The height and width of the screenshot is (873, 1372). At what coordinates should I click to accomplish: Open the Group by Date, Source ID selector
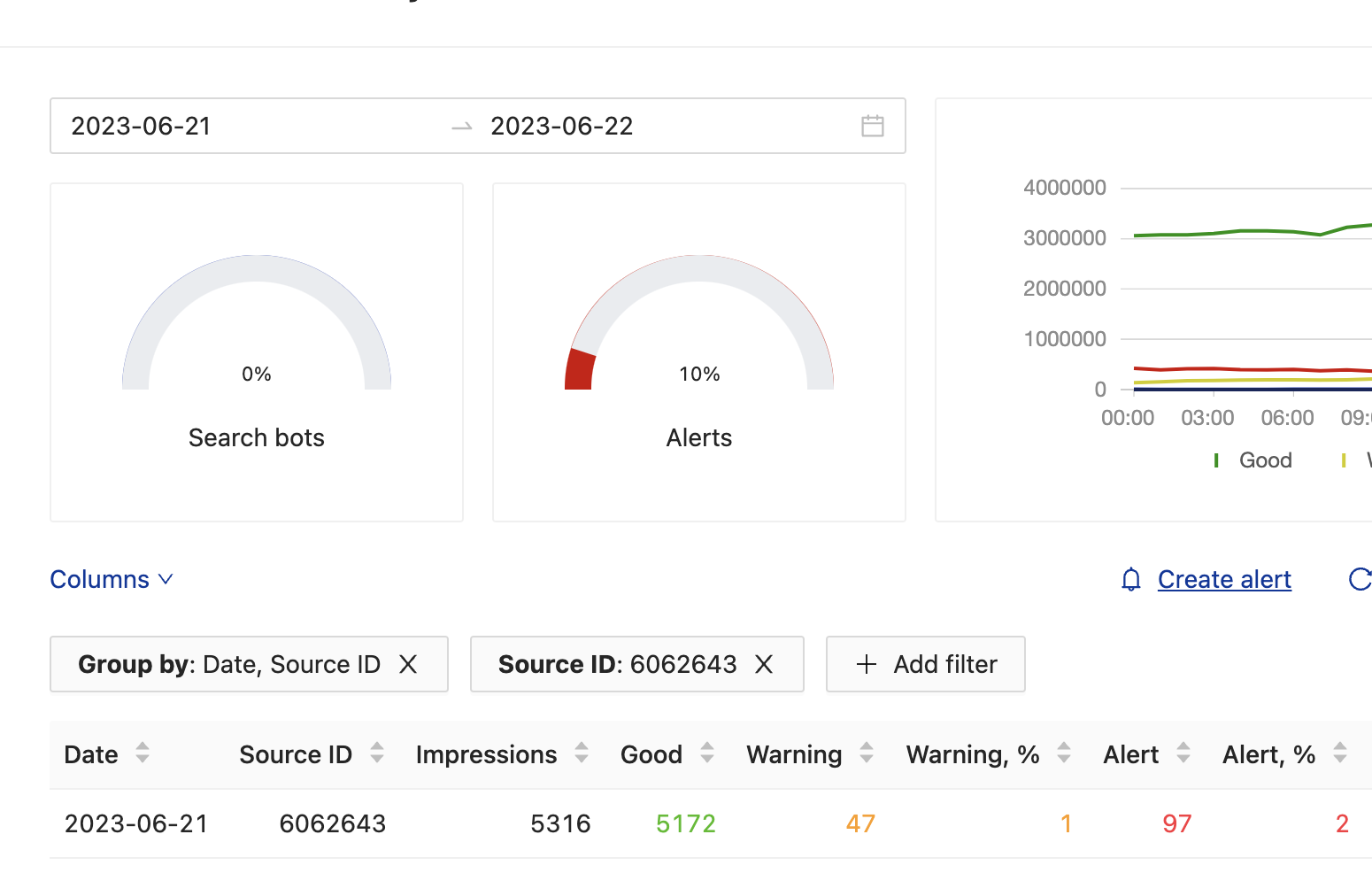tap(228, 664)
